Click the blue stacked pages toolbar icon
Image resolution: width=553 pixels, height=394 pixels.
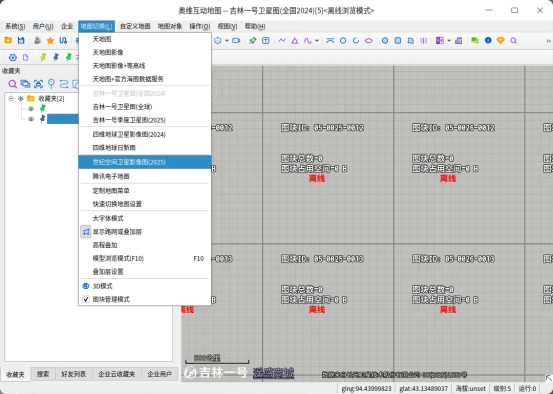[411, 41]
